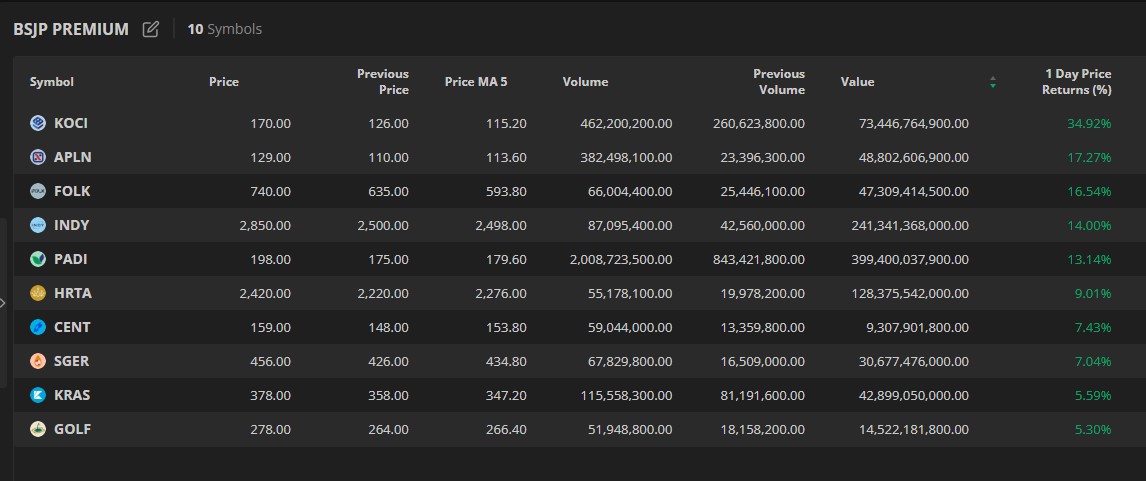The image size is (1146, 481).
Task: Click the Price MA 5 column header
Action: coord(476,82)
